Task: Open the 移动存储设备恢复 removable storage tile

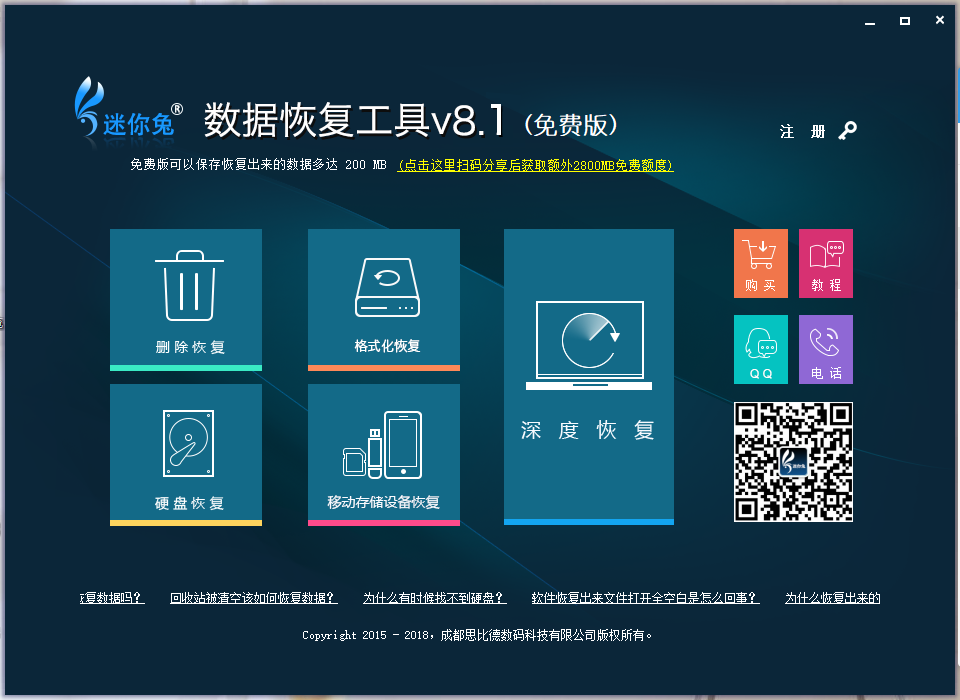Action: [x=384, y=454]
